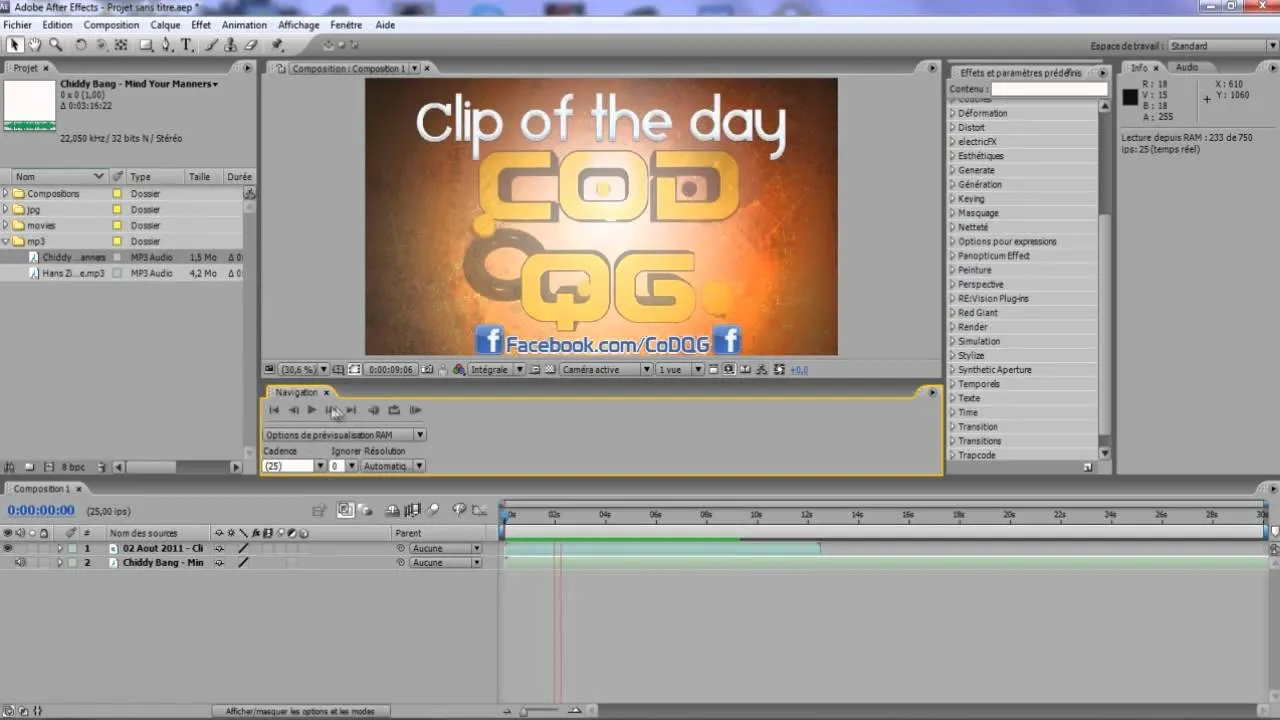Jump to last frame in Navigation panel
The width and height of the screenshot is (1280, 720).
[x=351, y=410]
